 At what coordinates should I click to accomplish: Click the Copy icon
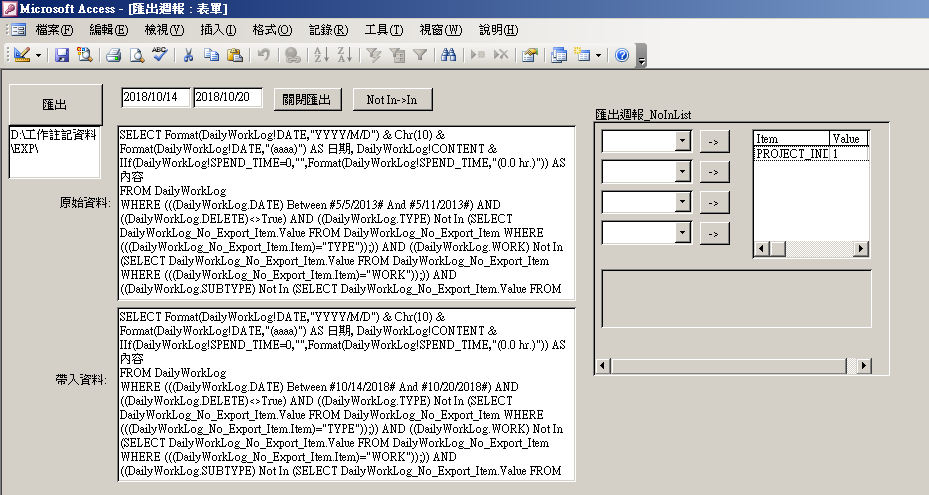212,55
